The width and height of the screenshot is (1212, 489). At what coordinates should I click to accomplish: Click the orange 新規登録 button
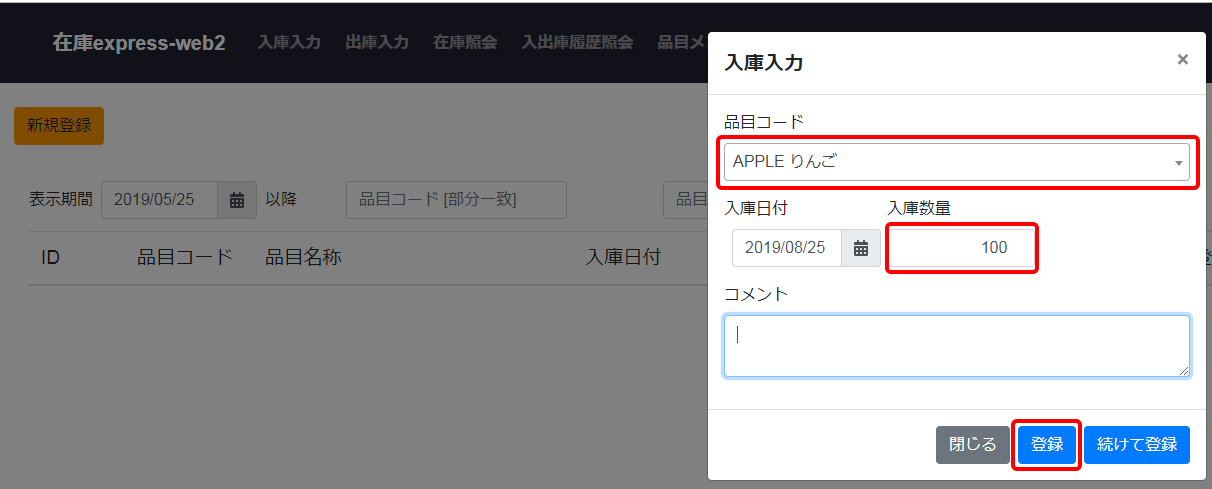point(59,126)
